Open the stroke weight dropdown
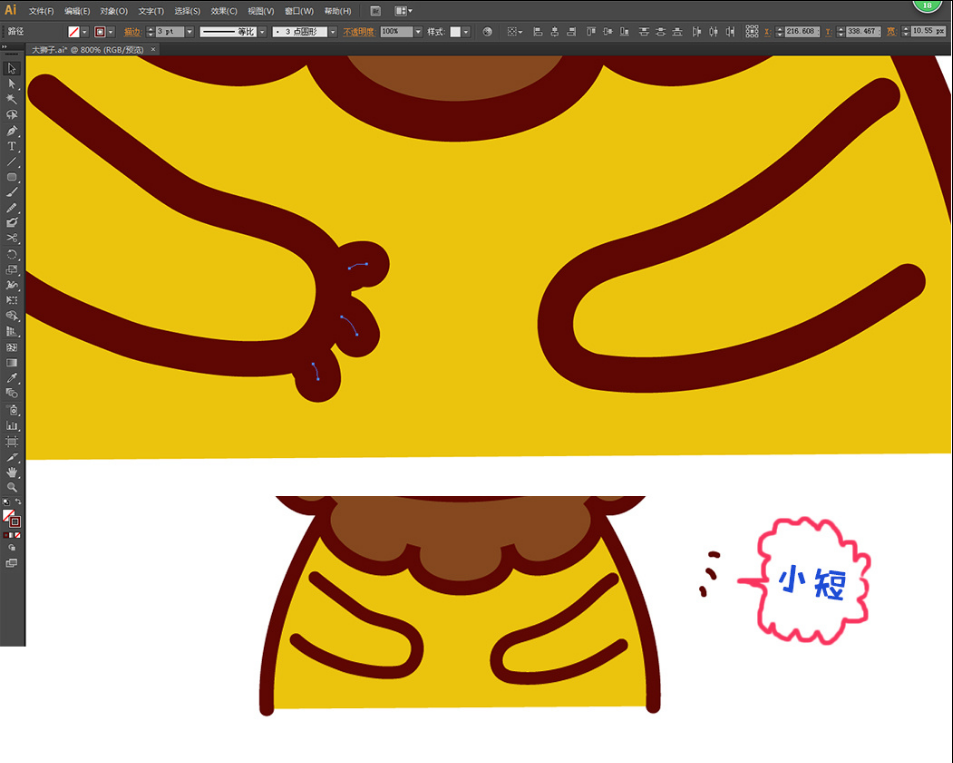953x763 pixels. tap(190, 32)
